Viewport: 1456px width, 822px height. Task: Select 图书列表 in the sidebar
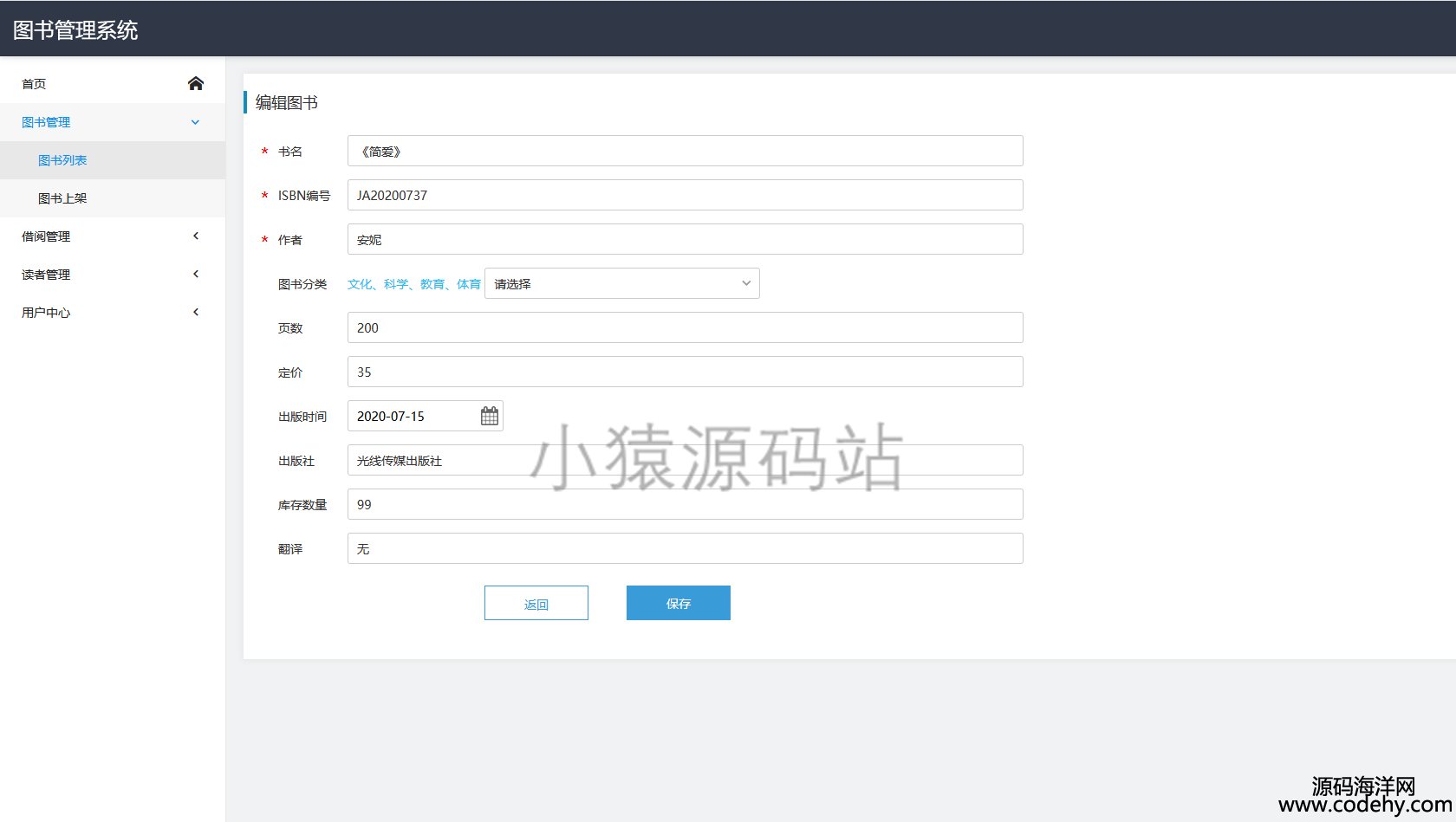(x=62, y=160)
